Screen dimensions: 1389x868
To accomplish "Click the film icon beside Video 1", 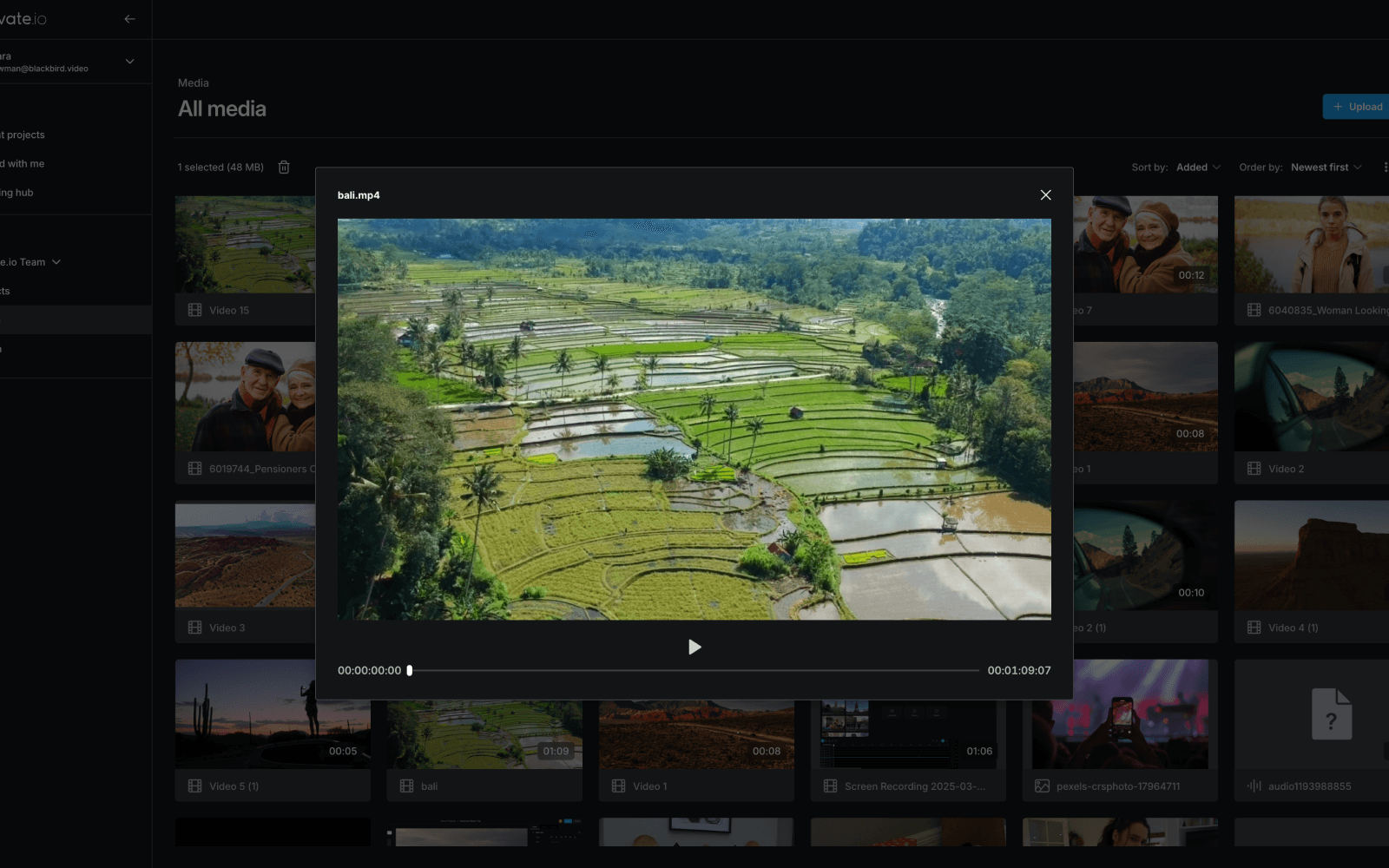I will point(619,786).
